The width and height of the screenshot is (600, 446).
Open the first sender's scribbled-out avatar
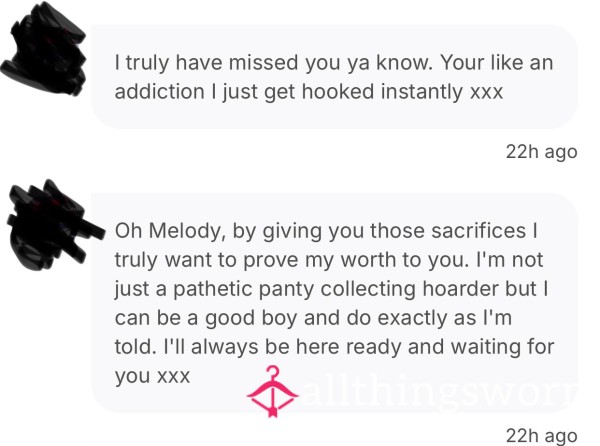point(43,49)
